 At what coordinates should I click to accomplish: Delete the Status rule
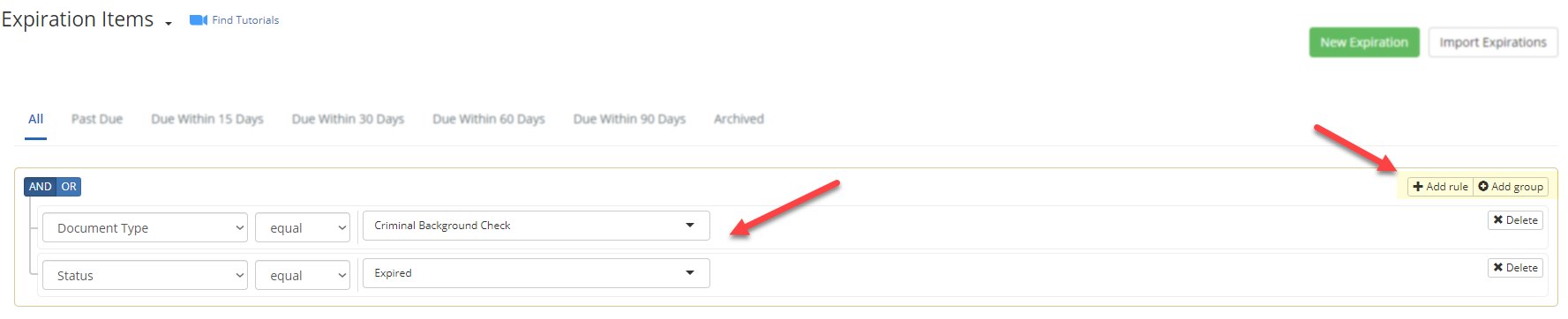1515,268
